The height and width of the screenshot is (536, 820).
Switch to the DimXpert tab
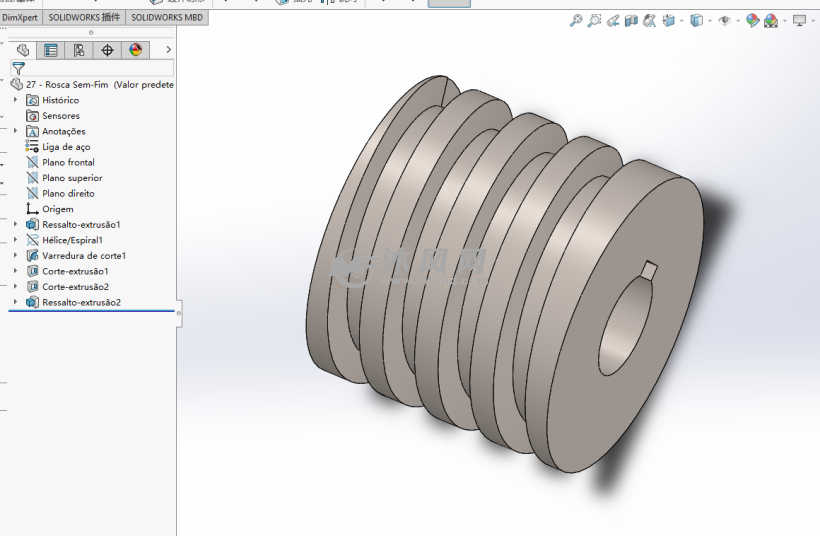(20, 18)
